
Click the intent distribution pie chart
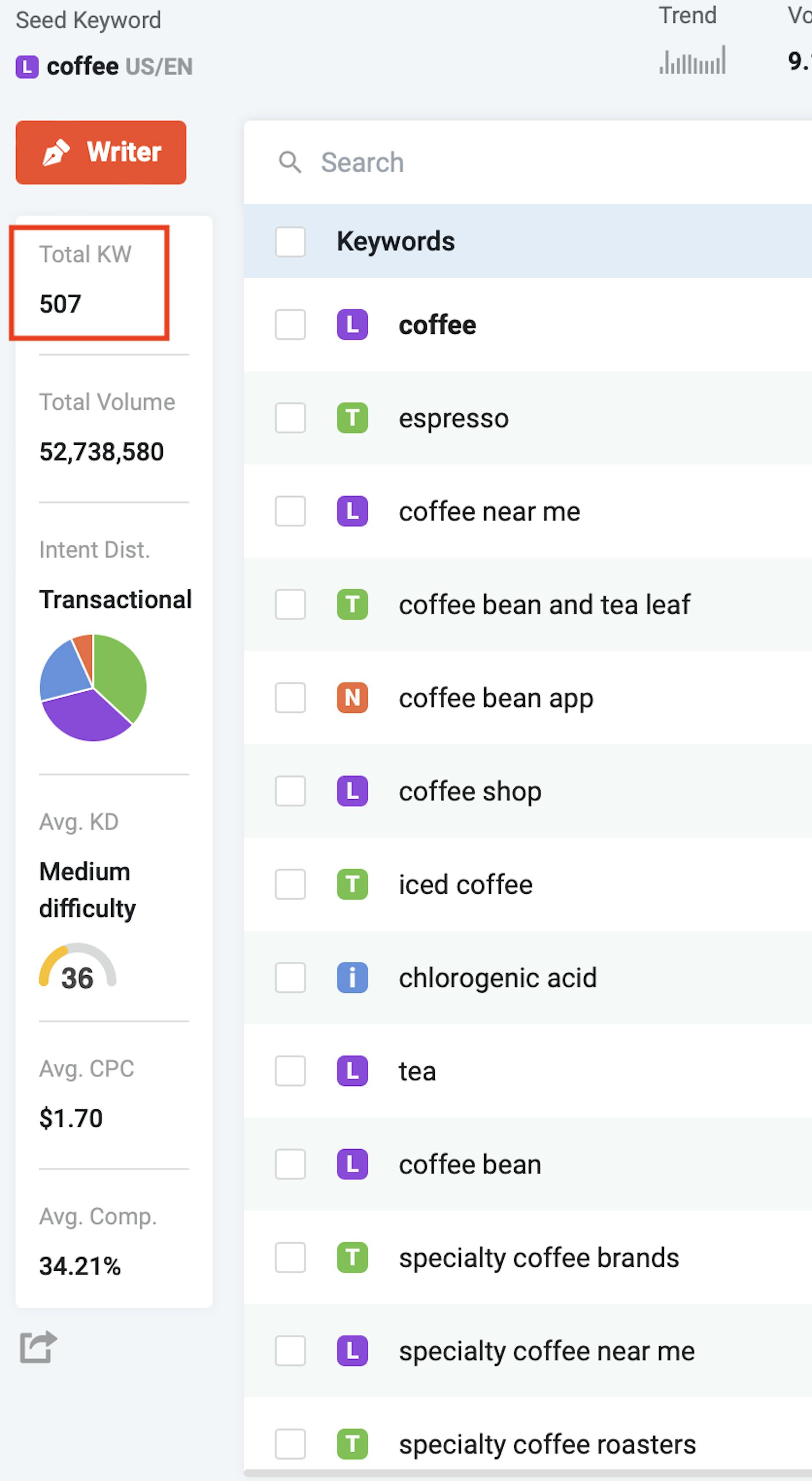tap(93, 688)
